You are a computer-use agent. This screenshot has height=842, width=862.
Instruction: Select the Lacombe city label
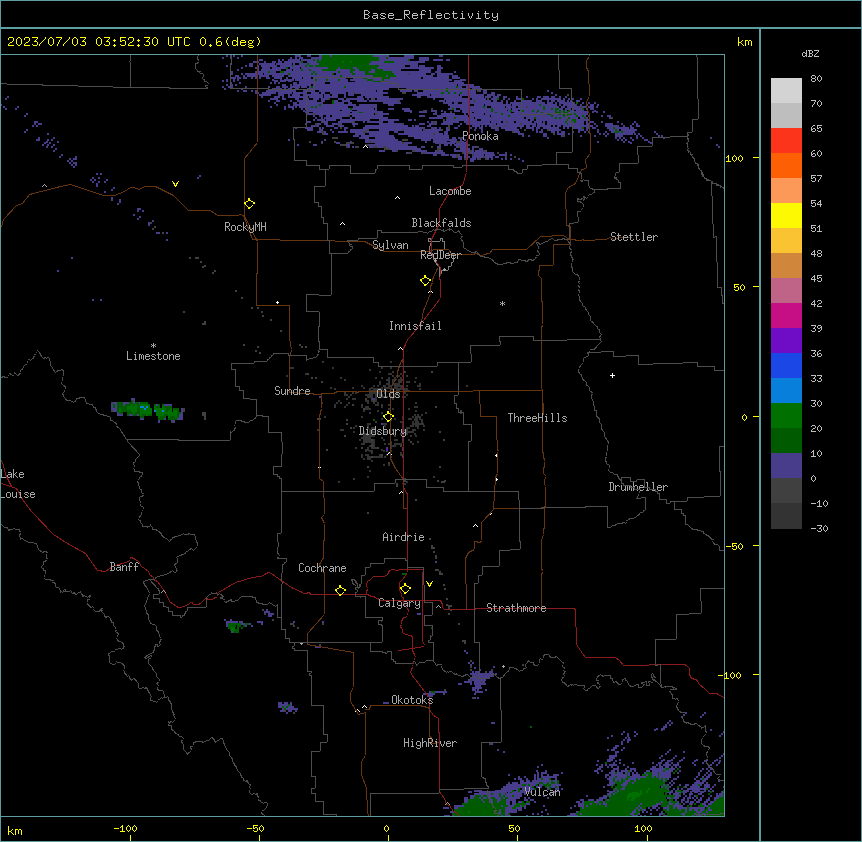(450, 191)
